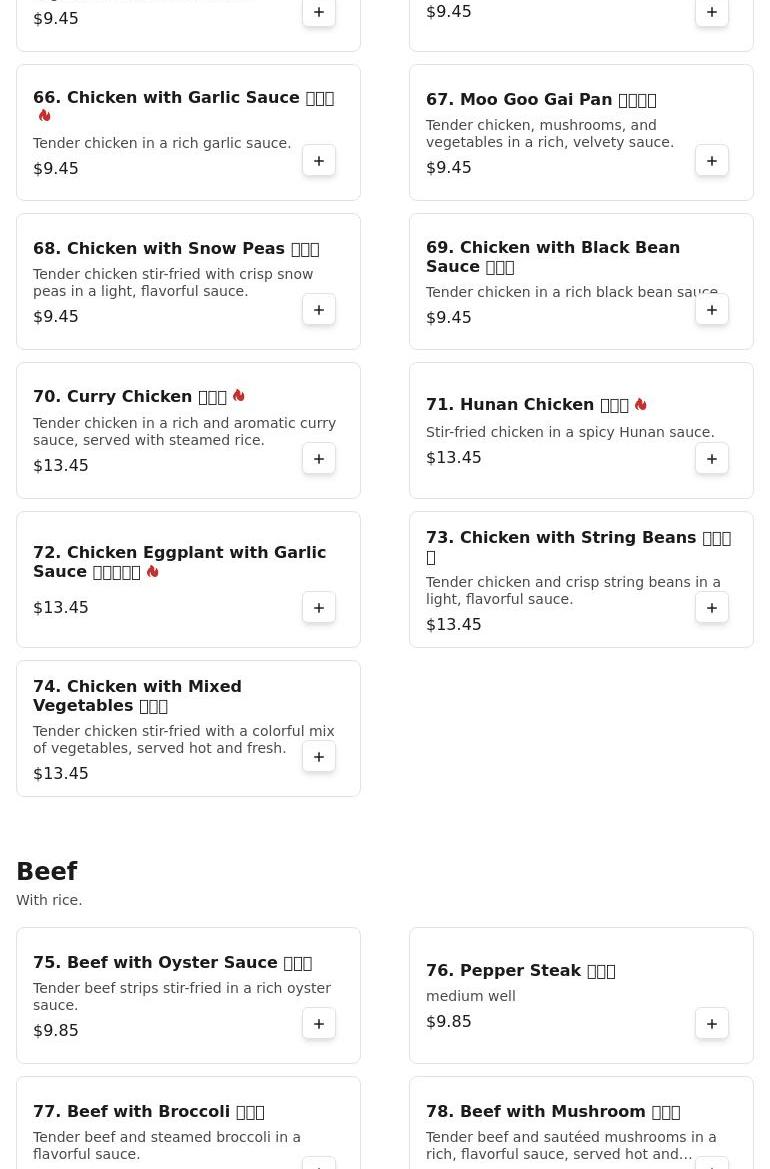Image resolution: width=770 pixels, height=1169 pixels.
Task: Add Pepper Steak with plus button
Action: pyautogui.click(x=711, y=1024)
